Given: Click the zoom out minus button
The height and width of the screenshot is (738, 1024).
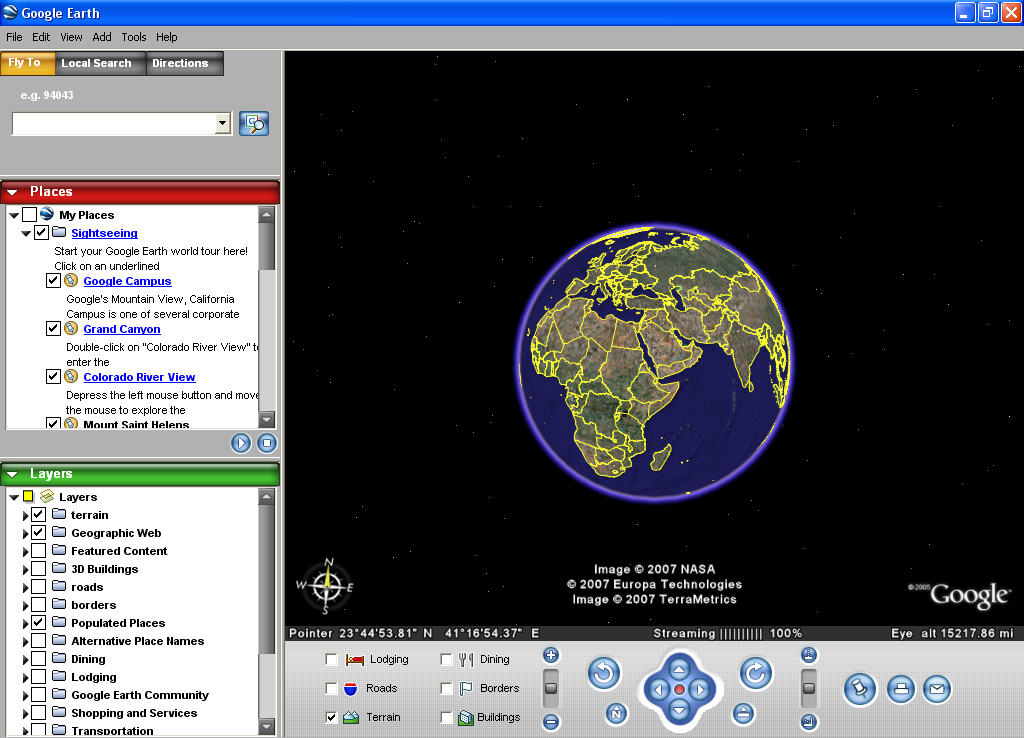Looking at the screenshot, I should (551, 722).
